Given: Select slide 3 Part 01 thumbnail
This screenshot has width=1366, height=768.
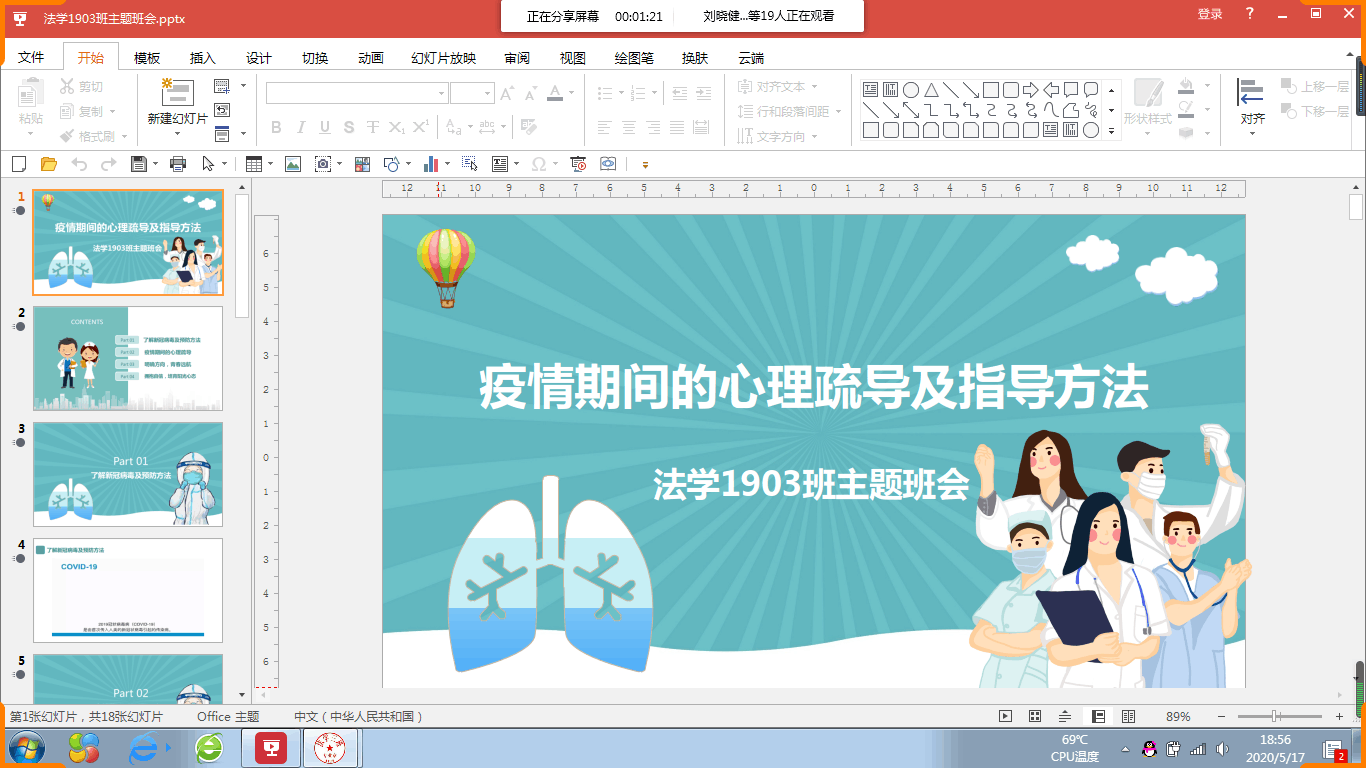Looking at the screenshot, I should point(128,474).
